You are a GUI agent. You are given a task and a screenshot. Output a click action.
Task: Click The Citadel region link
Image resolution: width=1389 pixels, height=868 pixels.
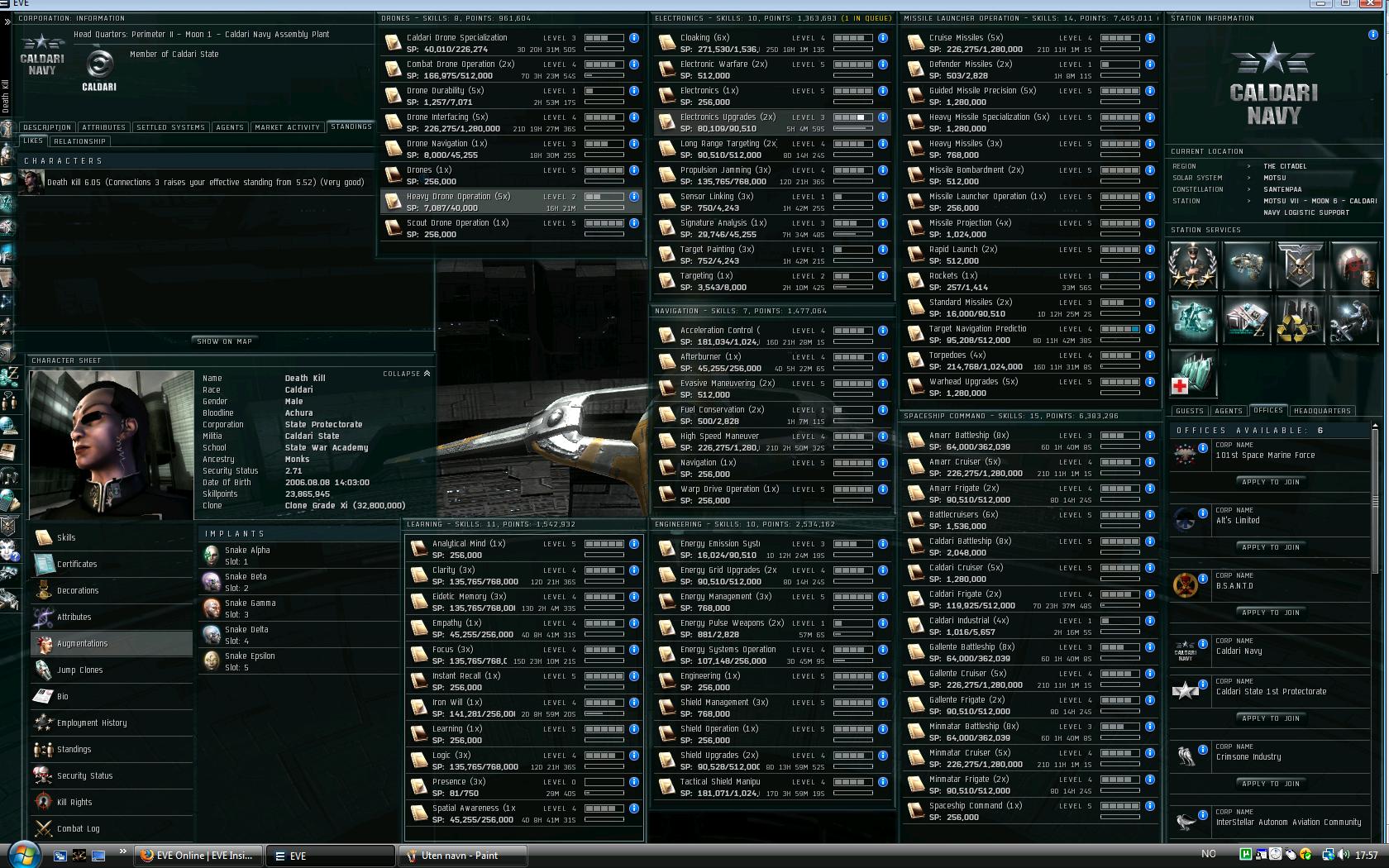(1285, 166)
